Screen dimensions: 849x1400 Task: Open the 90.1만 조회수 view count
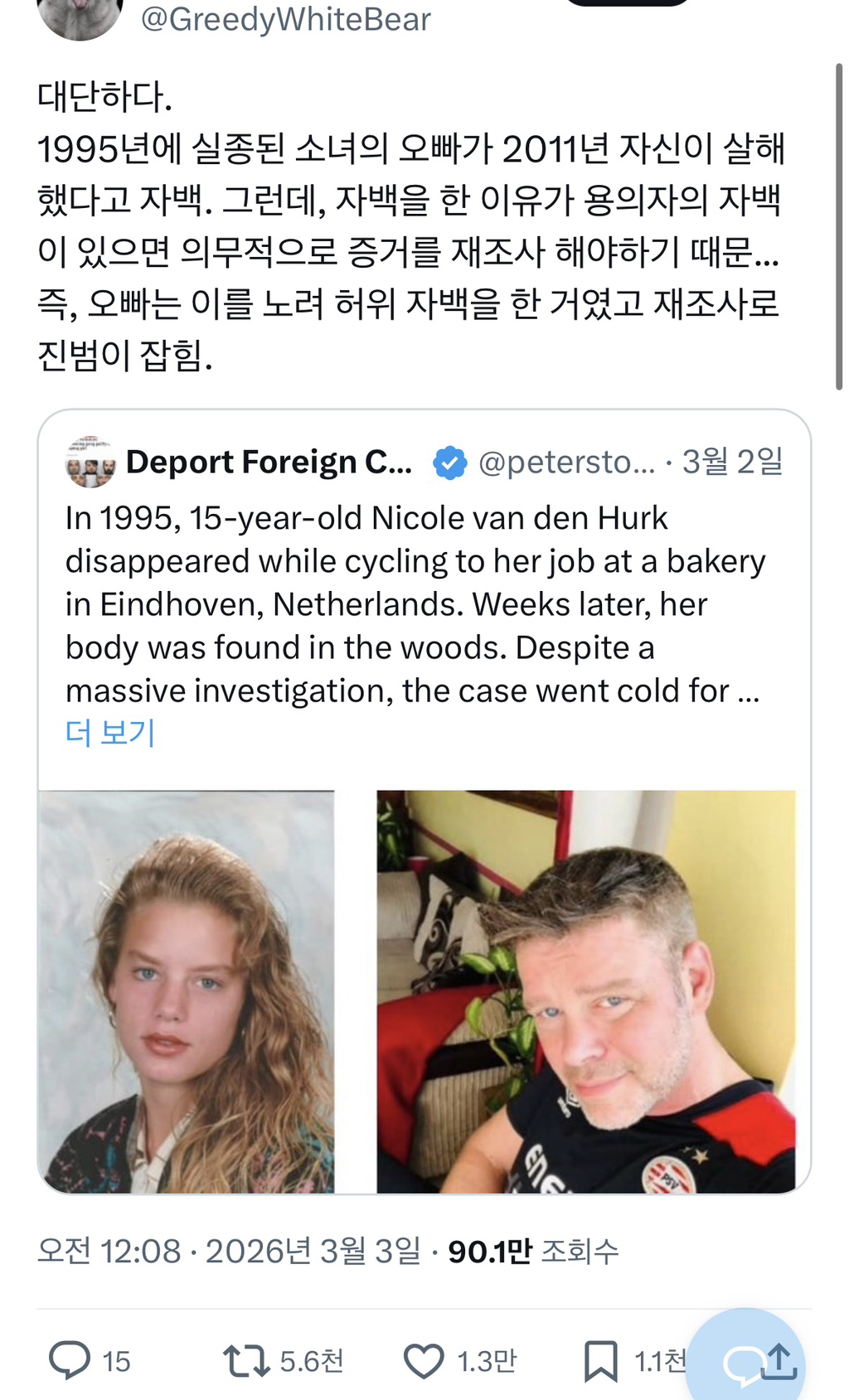coord(533,1251)
